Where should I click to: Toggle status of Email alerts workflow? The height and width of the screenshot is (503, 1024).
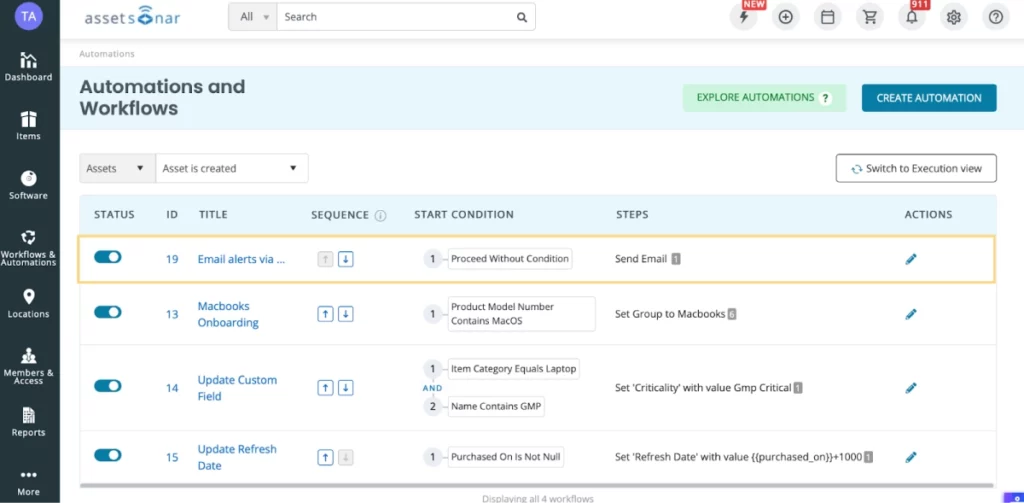[108, 257]
